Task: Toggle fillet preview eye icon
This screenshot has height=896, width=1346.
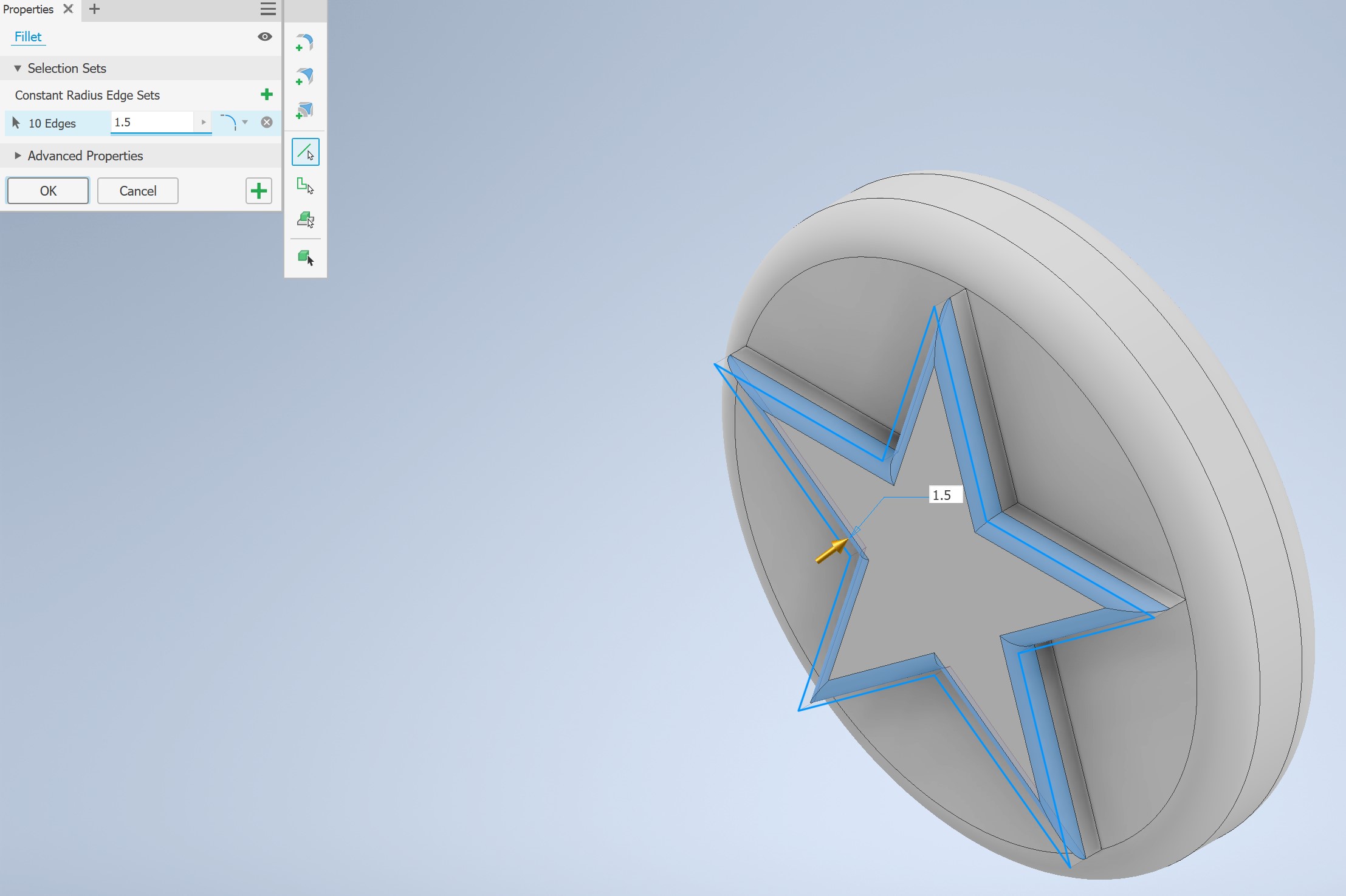Action: [264, 37]
